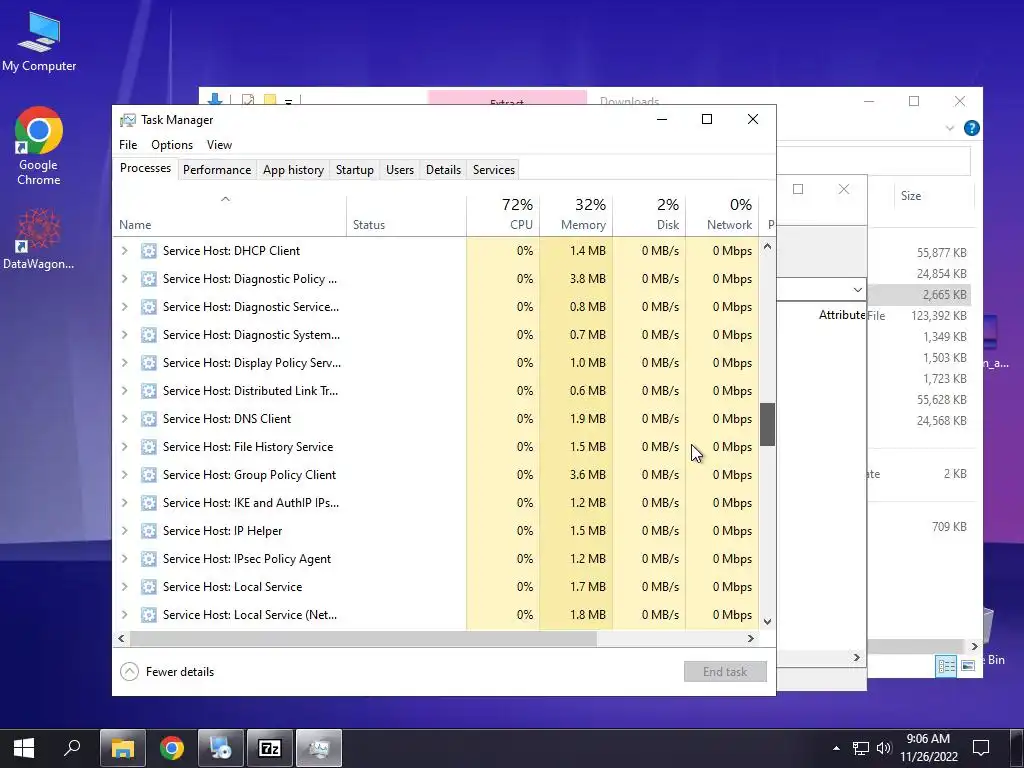Click the Service Host: DHCP Client gear icon
Screen dimensions: 1024x768
(149, 251)
